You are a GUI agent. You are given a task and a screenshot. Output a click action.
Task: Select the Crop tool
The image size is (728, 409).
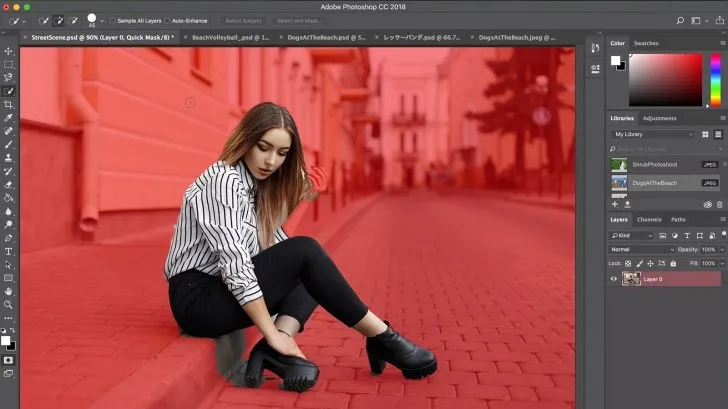(x=9, y=104)
